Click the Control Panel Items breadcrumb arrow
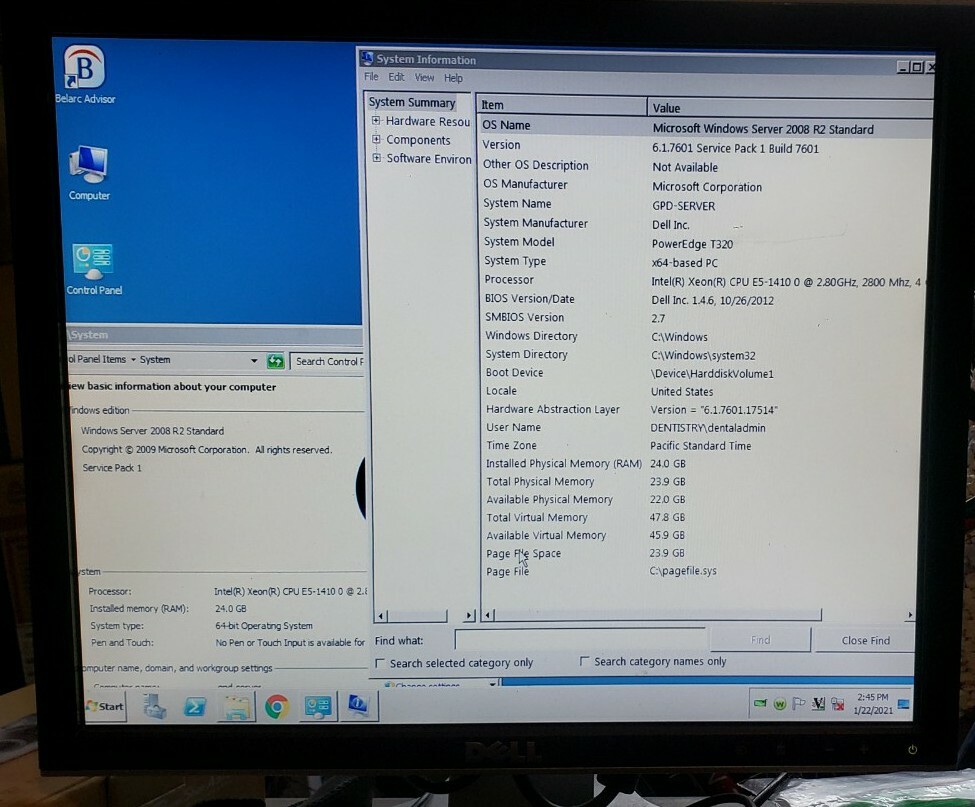 (133, 360)
